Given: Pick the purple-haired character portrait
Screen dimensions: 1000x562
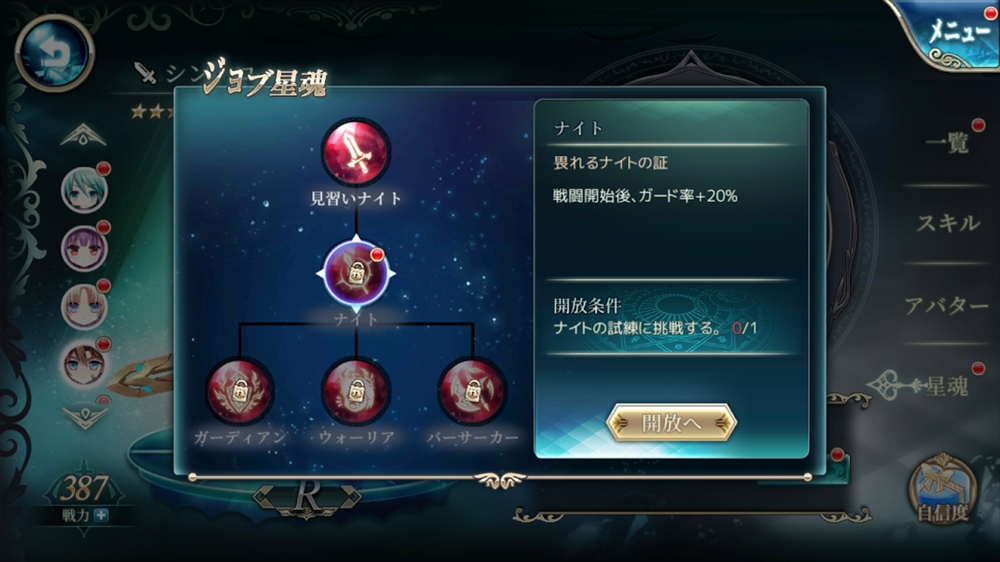Looking at the screenshot, I should coord(84,248).
